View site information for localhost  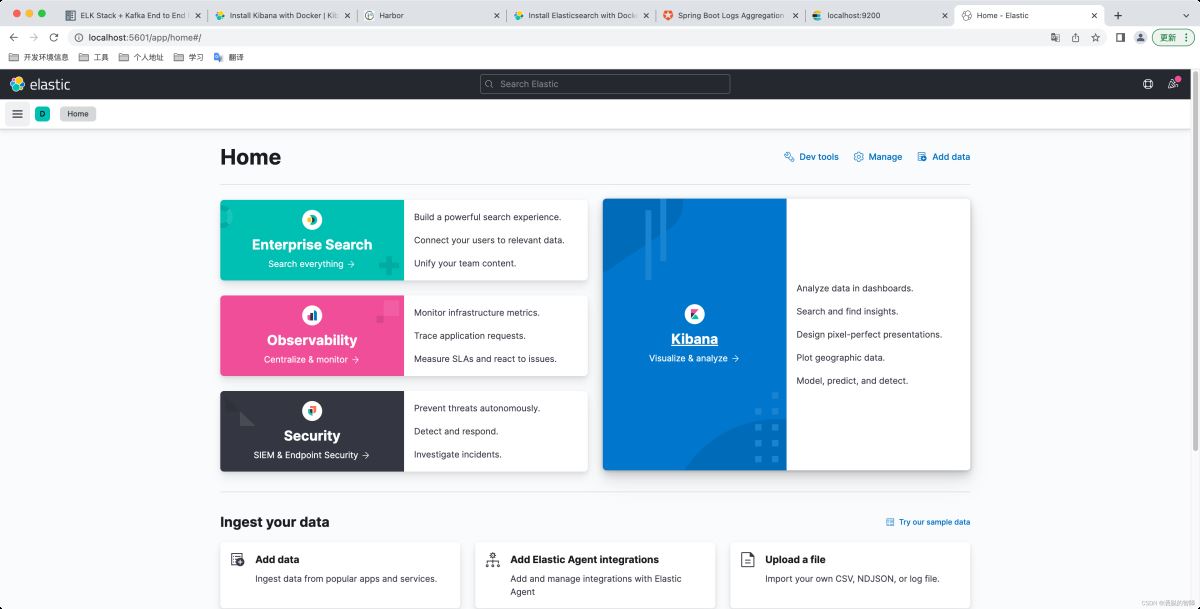click(78, 37)
